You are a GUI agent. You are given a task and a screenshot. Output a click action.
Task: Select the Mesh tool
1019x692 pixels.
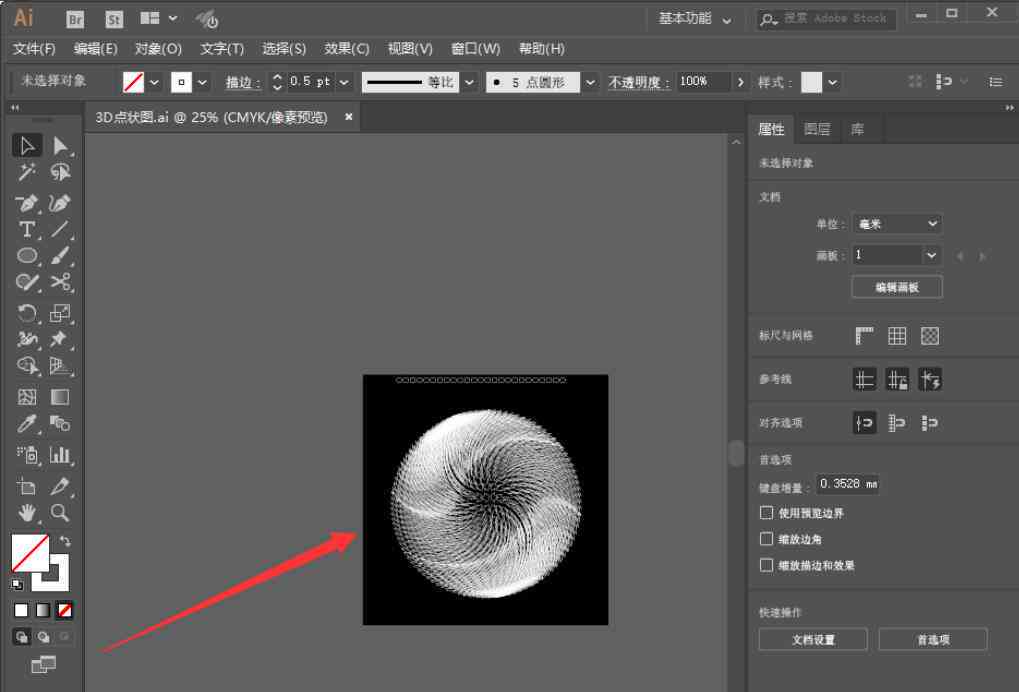pos(27,397)
